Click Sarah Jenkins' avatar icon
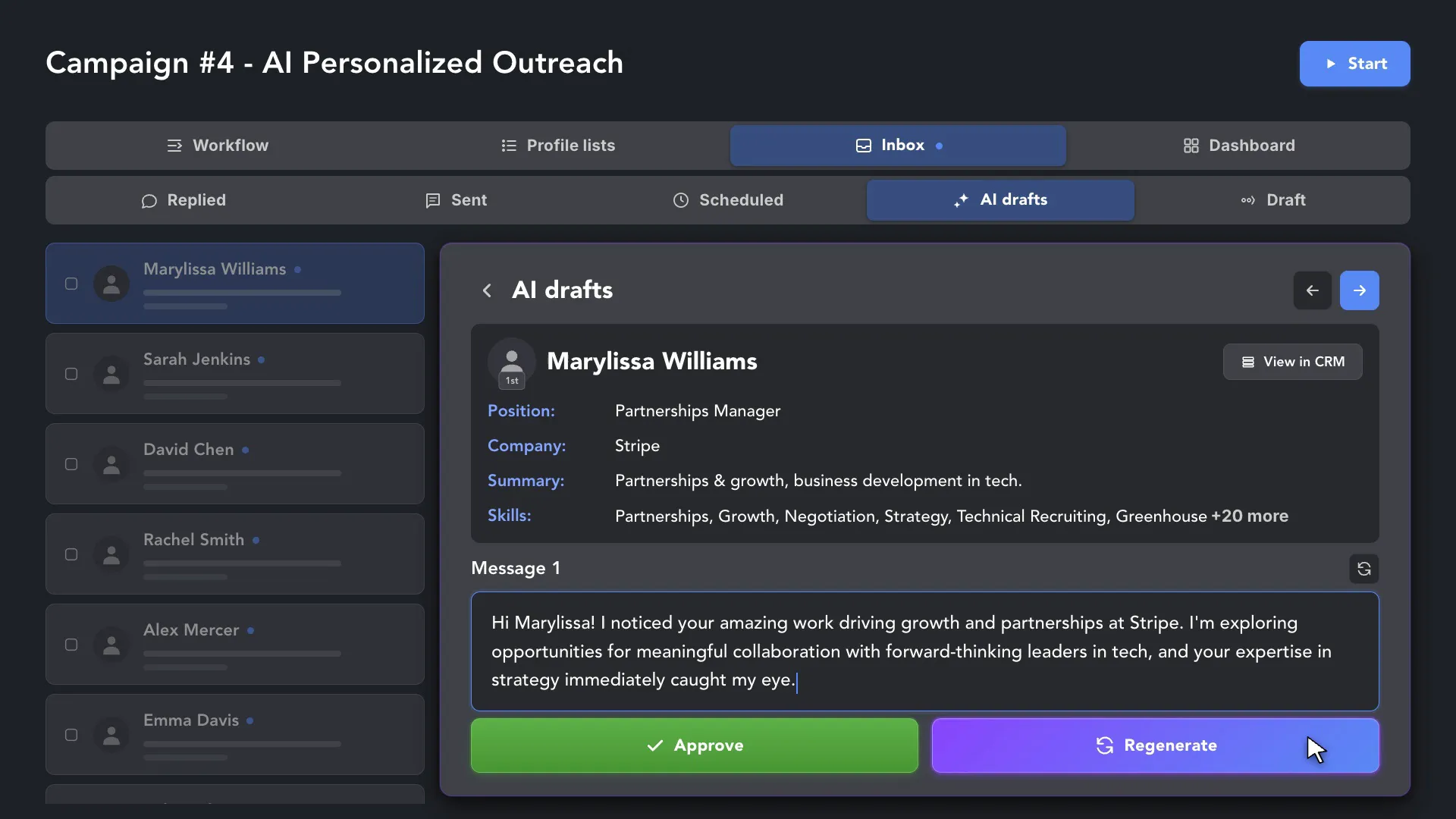 (111, 374)
